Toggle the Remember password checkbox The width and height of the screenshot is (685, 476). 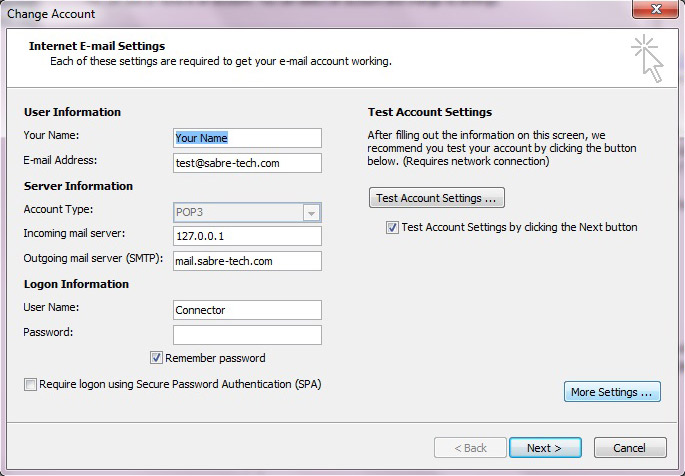[156, 358]
